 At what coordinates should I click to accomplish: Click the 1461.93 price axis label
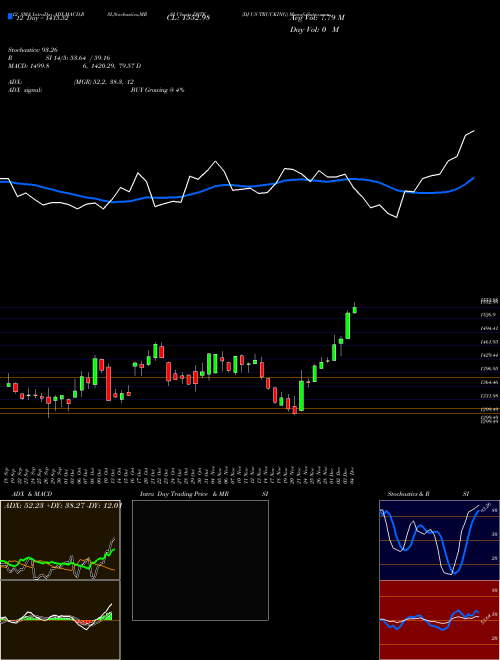(x=489, y=342)
